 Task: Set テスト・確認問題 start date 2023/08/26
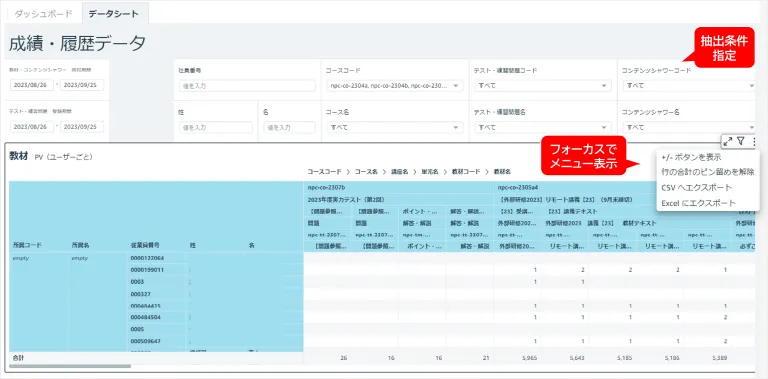(32, 127)
